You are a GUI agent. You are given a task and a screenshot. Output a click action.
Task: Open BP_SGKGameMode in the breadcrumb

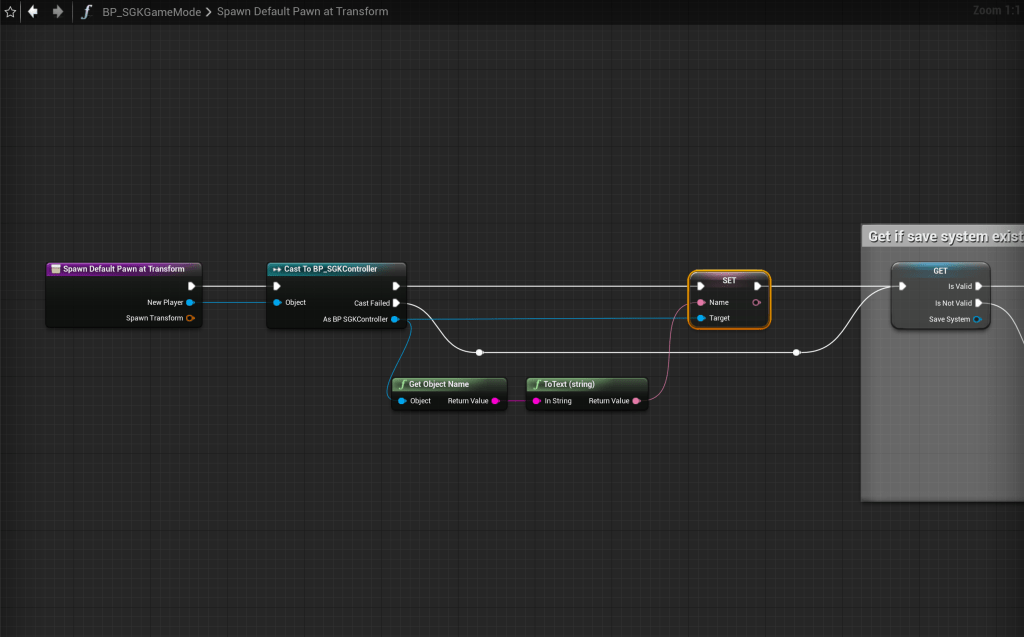149,12
